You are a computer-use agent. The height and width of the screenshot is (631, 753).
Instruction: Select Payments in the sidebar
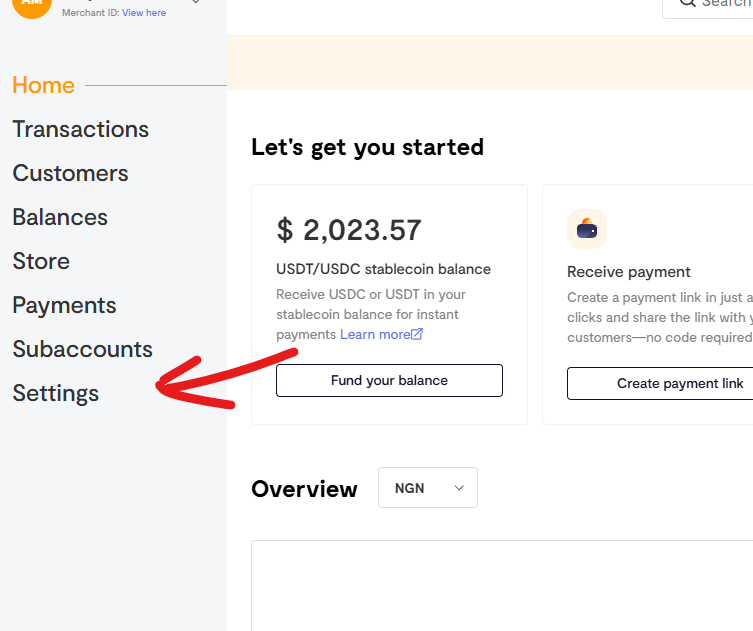(x=64, y=305)
